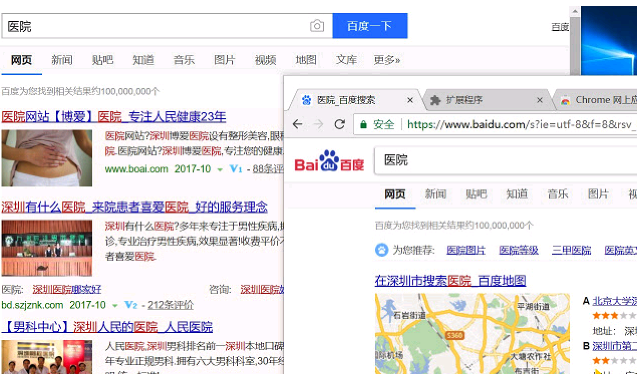Click Chrome back arrow button
The width and height of the screenshot is (638, 374).
tap(297, 124)
